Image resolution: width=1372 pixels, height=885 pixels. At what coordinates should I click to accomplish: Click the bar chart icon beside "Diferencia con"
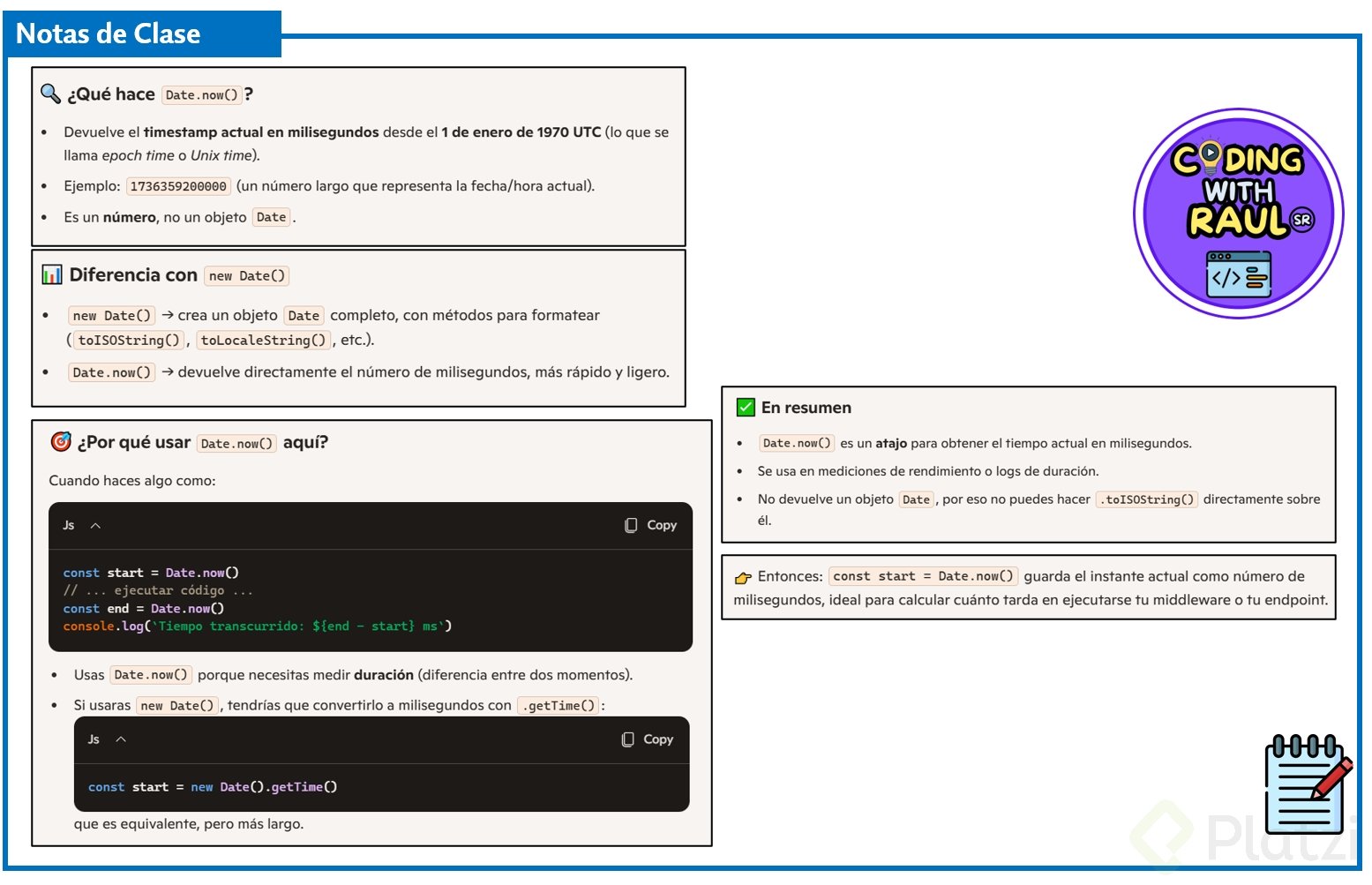coord(52,275)
